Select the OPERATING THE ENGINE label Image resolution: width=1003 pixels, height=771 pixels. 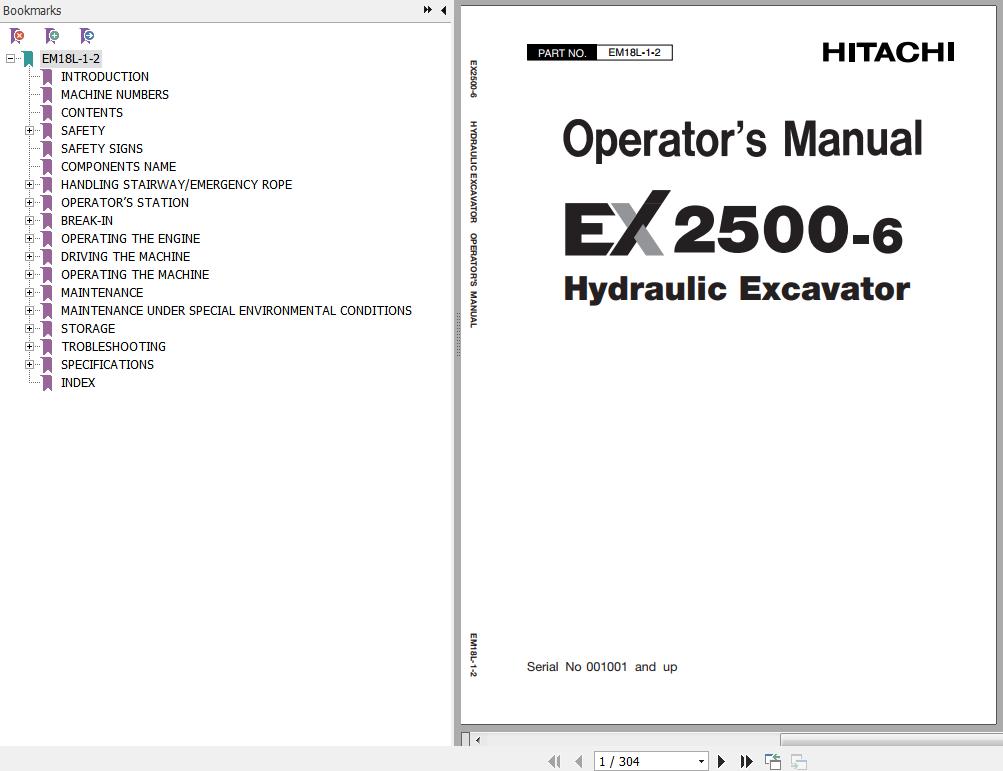(130, 238)
